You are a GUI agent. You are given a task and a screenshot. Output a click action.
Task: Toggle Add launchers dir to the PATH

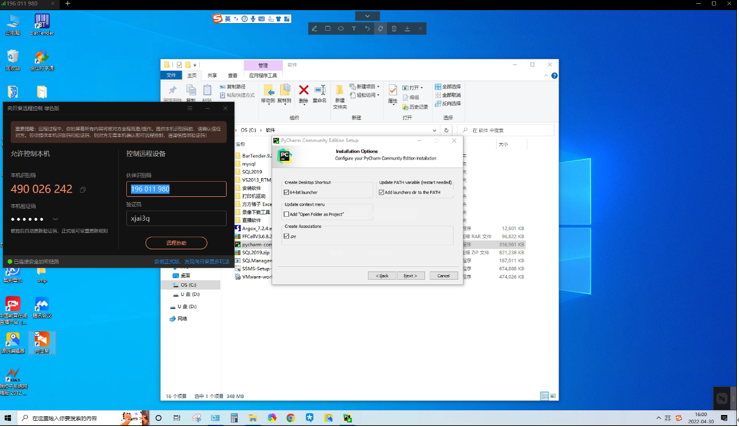coord(381,192)
